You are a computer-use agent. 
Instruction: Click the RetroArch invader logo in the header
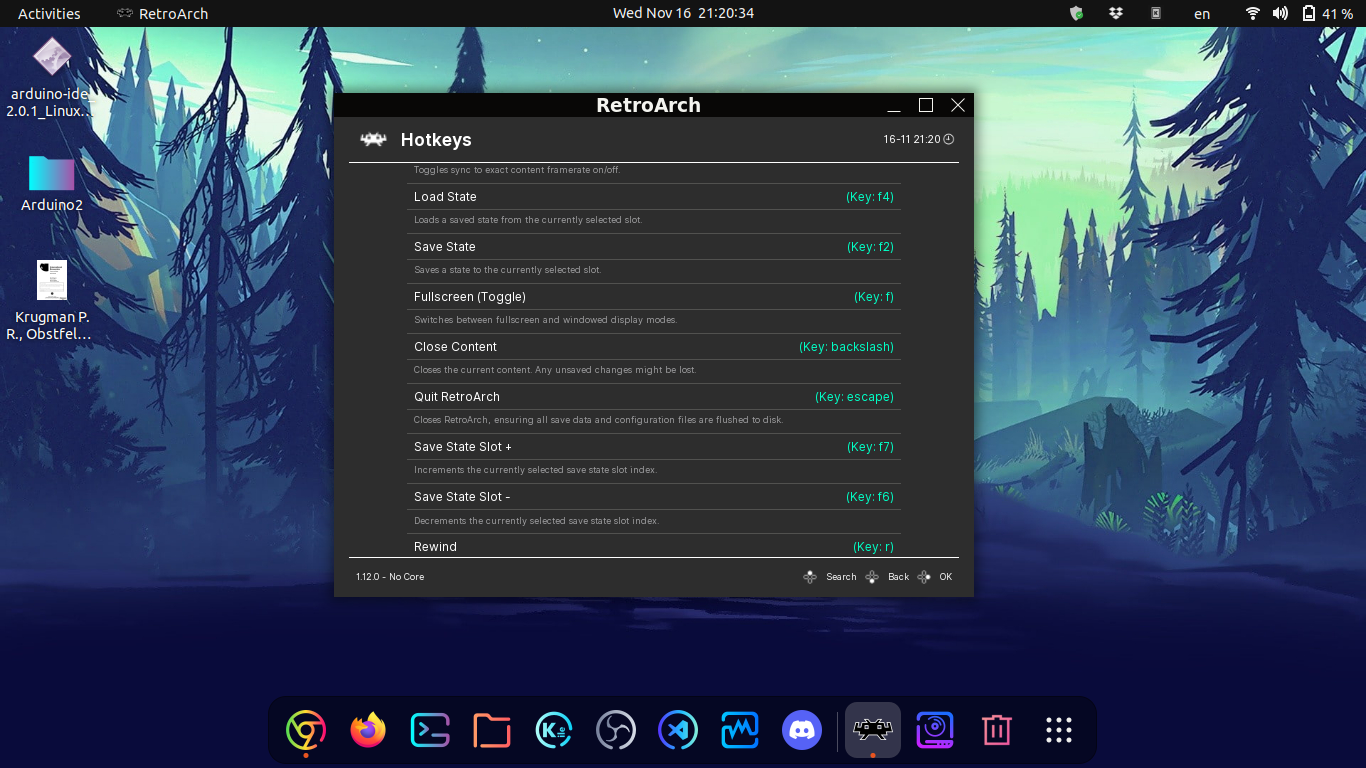click(373, 139)
